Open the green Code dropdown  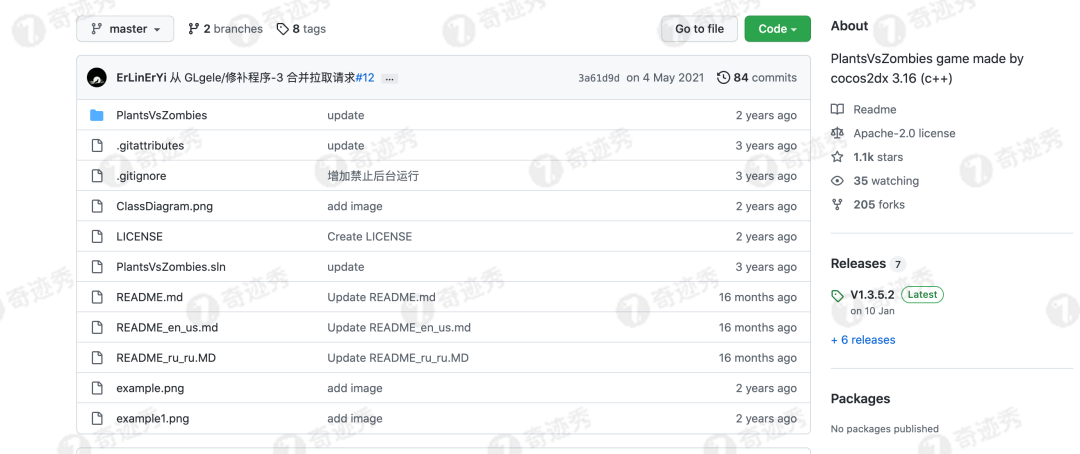click(x=778, y=29)
